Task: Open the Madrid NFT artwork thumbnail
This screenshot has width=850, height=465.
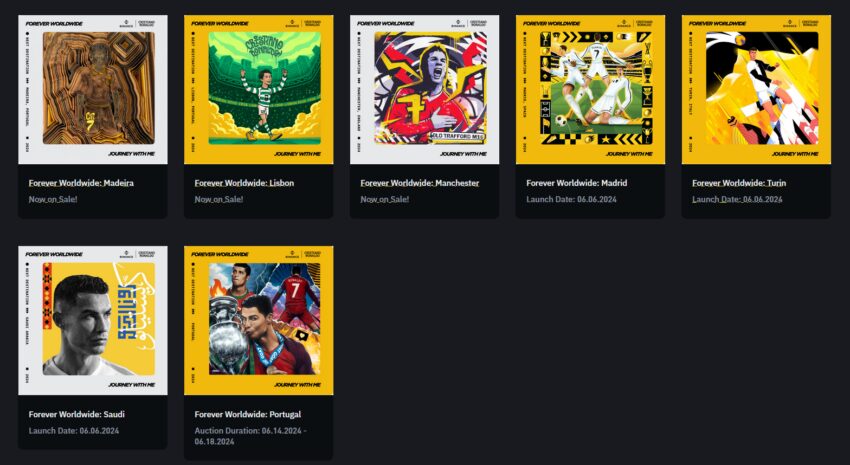Action: pyautogui.click(x=590, y=89)
